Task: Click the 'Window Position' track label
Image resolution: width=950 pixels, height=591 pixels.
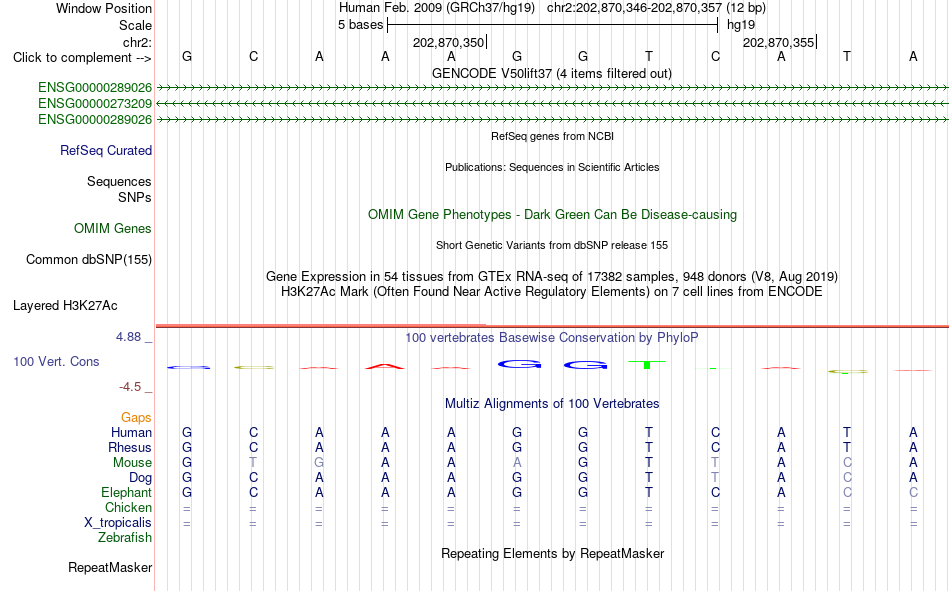Action: 104,8
